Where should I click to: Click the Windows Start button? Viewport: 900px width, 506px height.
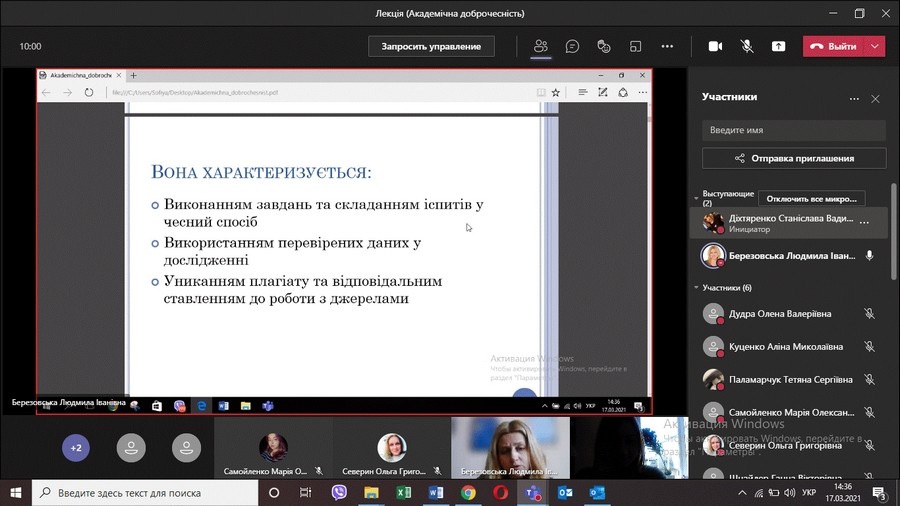coord(15,493)
